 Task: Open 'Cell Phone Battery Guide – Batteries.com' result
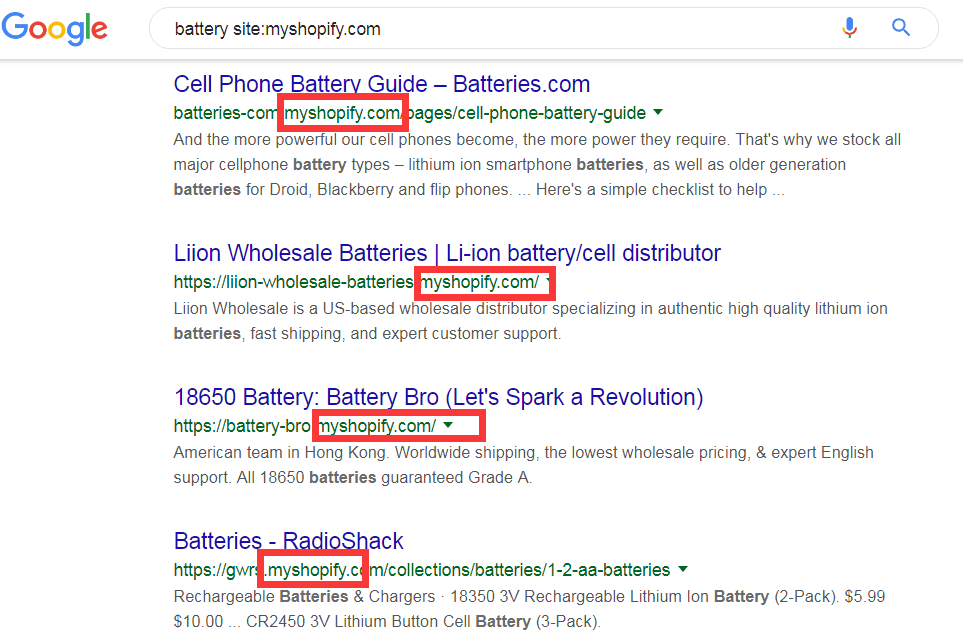381,84
